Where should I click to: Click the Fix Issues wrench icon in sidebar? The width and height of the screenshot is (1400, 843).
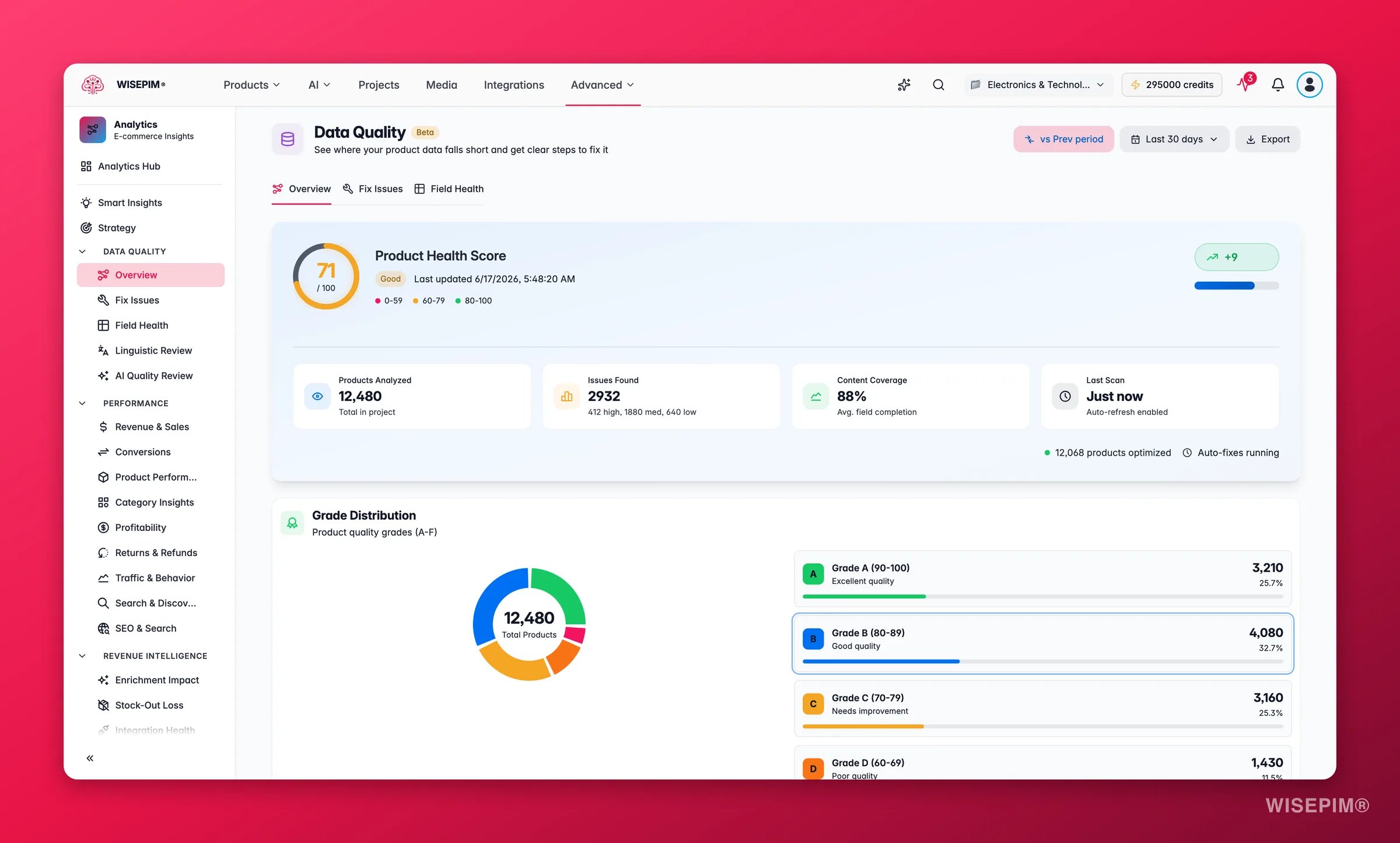tap(103, 300)
